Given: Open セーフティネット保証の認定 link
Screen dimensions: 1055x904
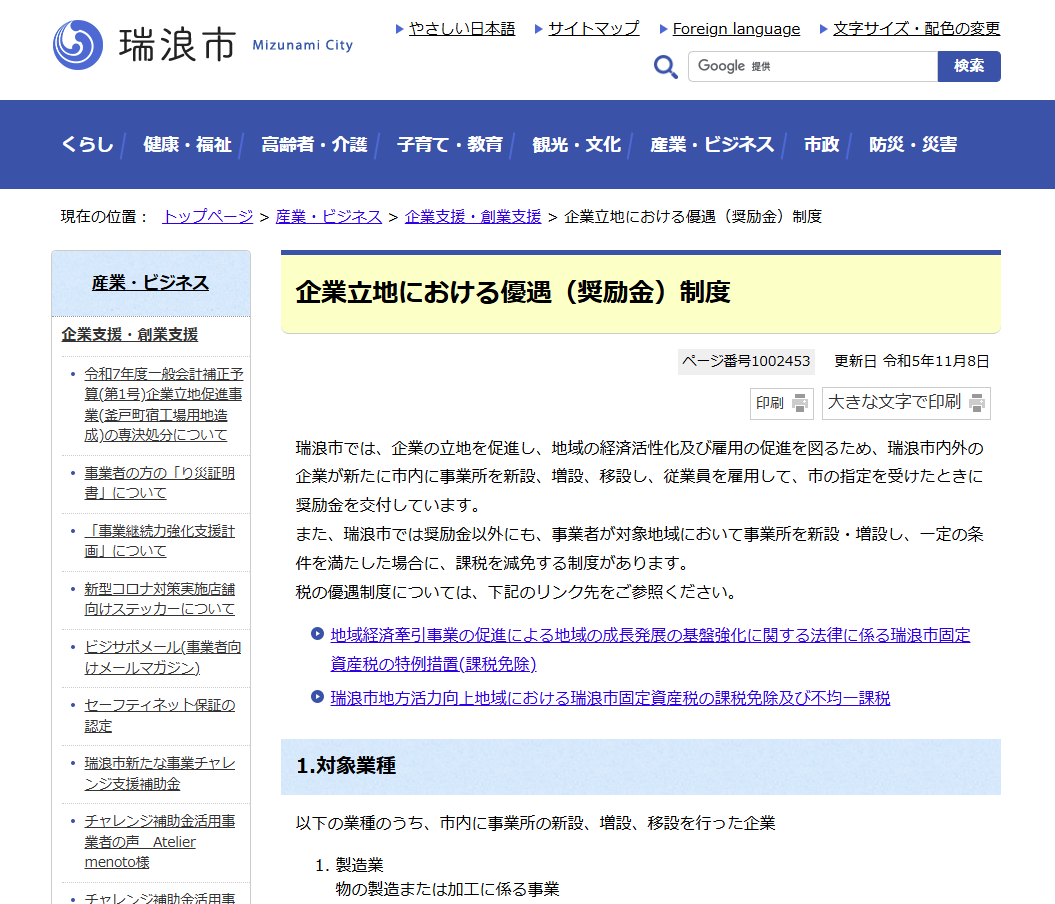Looking at the screenshot, I should pos(159,715).
